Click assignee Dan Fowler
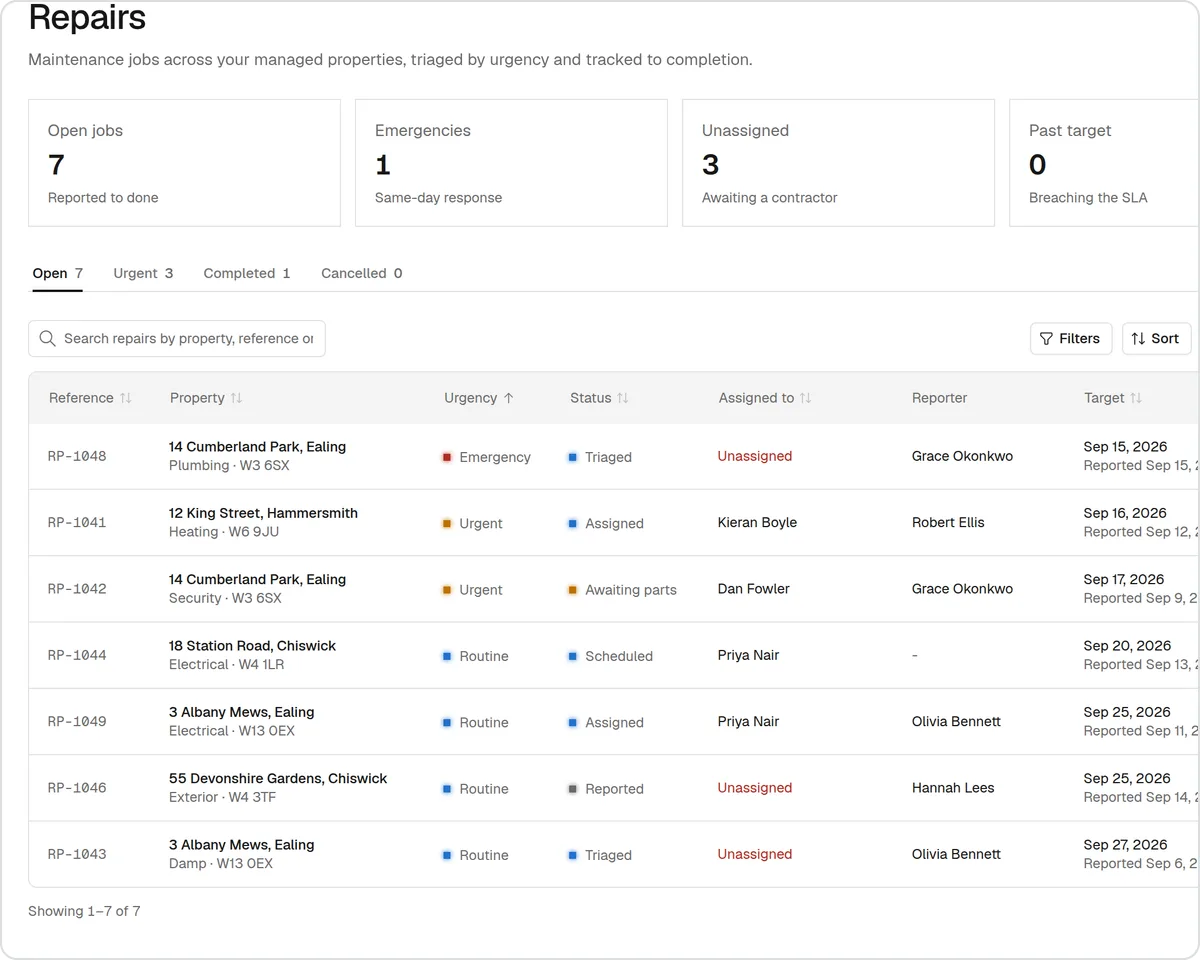The height and width of the screenshot is (960, 1200). point(754,589)
